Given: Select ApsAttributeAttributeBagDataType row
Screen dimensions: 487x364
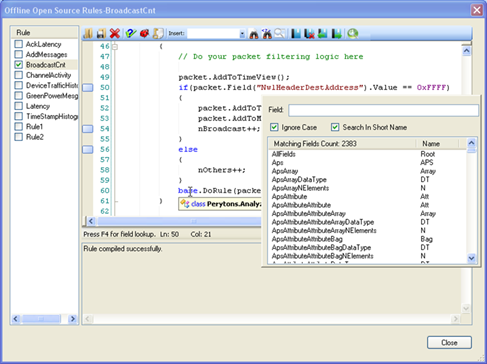Looking at the screenshot, I should tap(367, 248).
